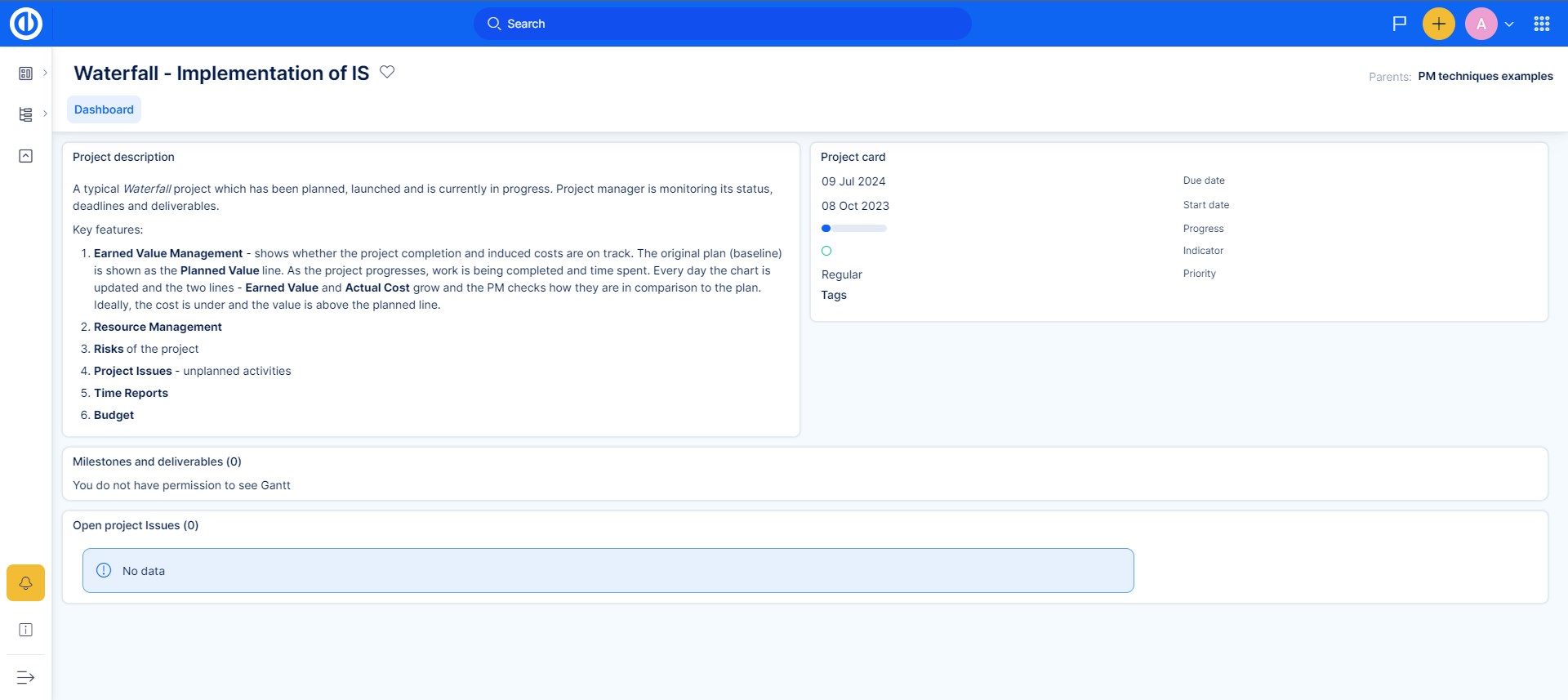Toggle favorite heart next to project title

pyautogui.click(x=387, y=72)
